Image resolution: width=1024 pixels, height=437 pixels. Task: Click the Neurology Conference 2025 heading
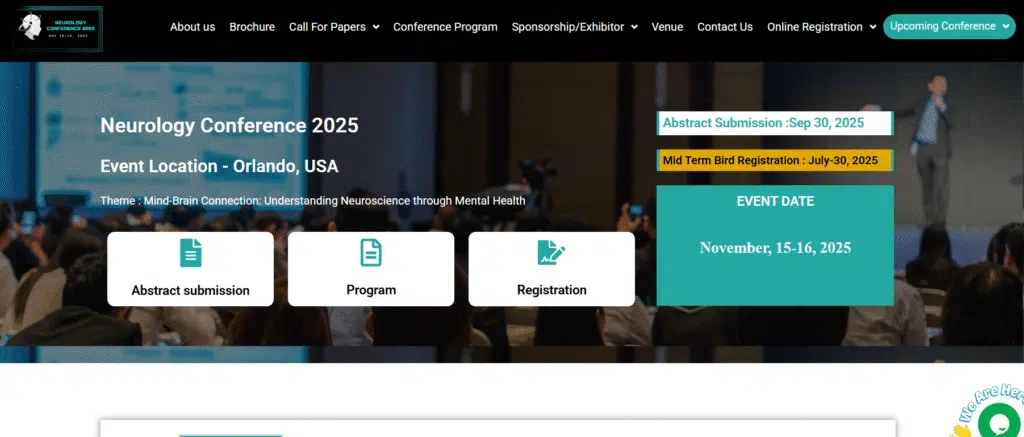tap(229, 125)
